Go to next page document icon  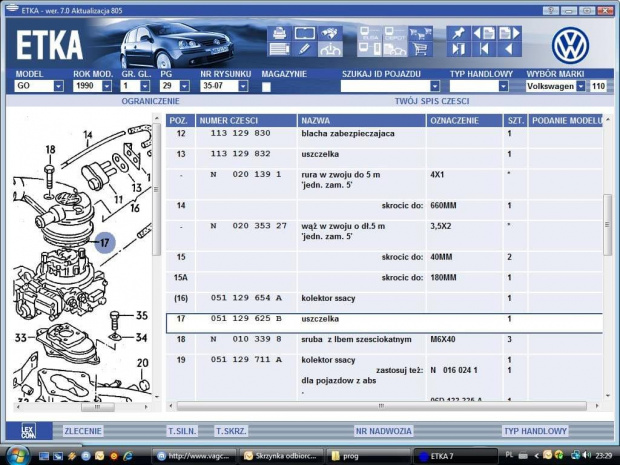(x=509, y=33)
